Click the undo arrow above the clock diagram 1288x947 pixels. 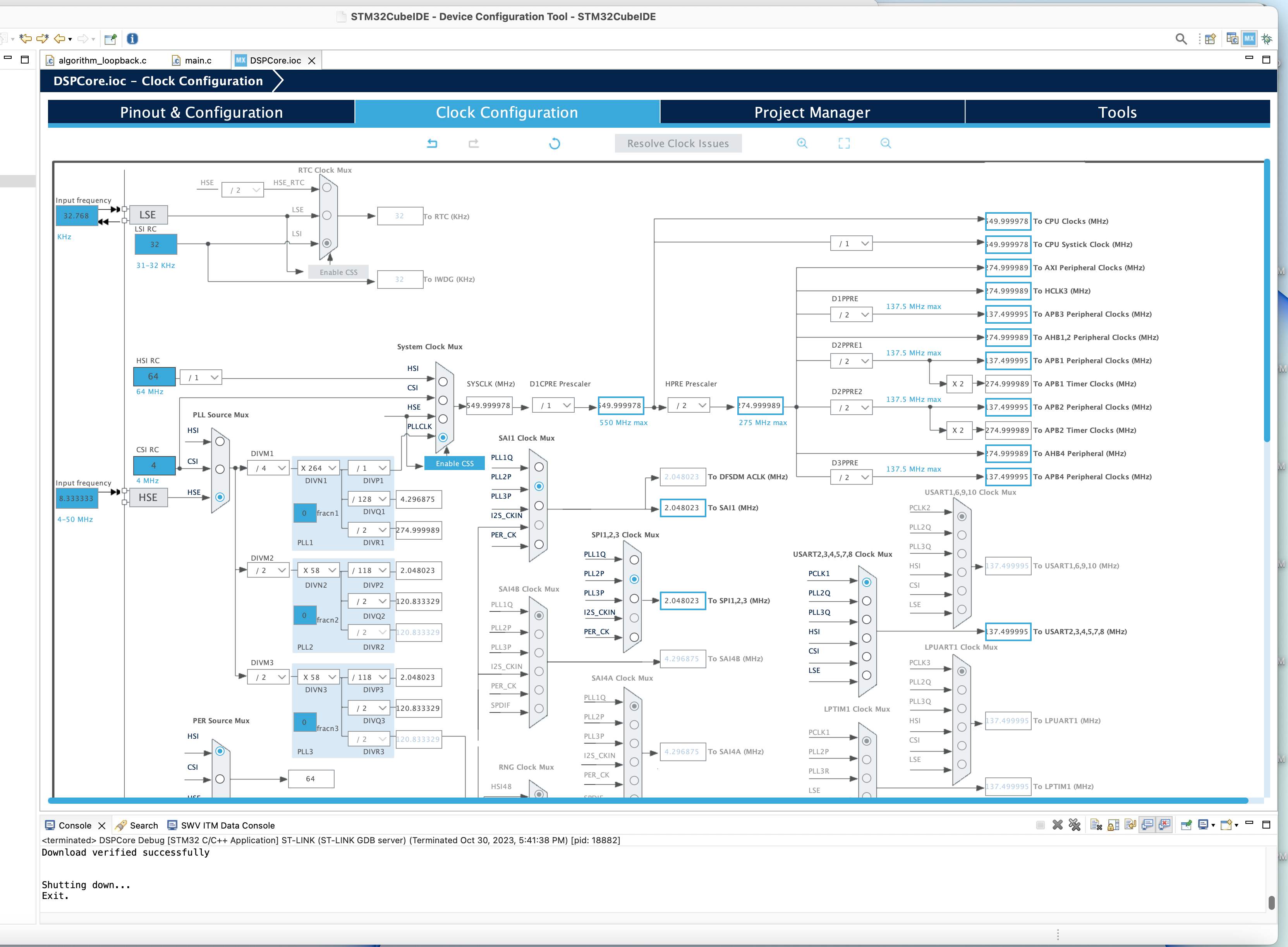pyautogui.click(x=432, y=143)
